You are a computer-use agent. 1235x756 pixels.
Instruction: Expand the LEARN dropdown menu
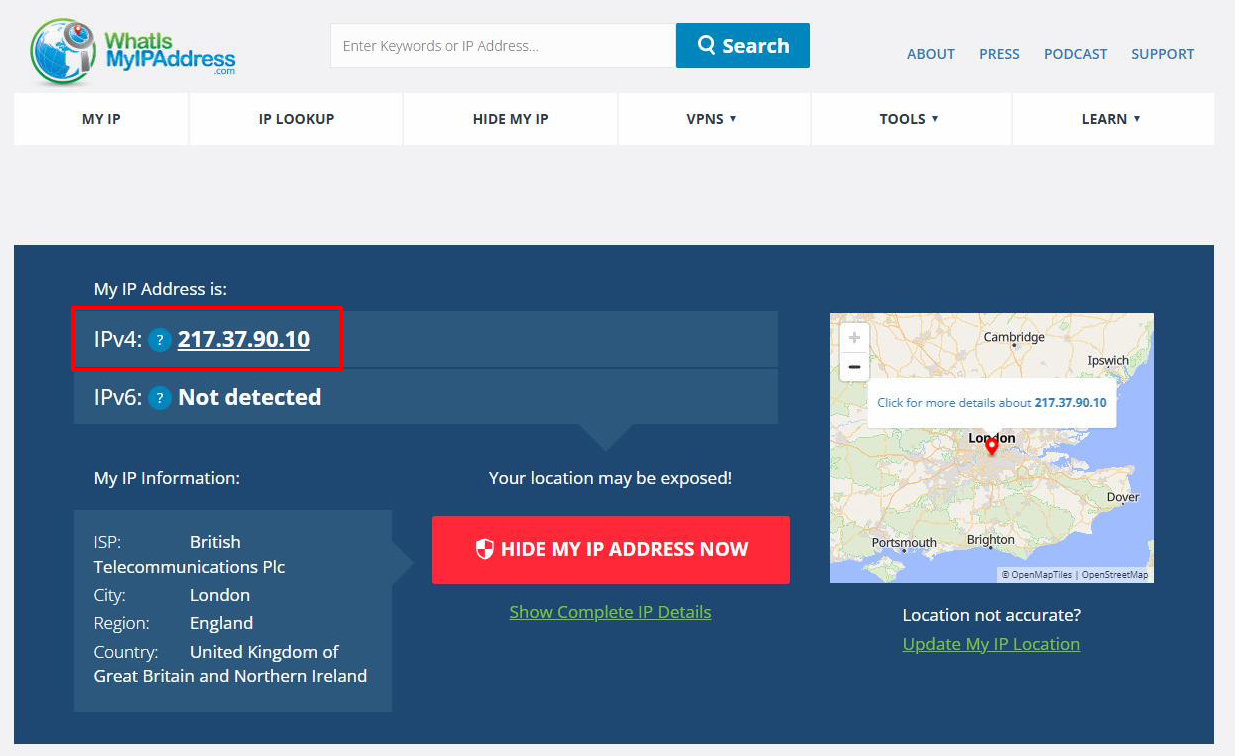pyautogui.click(x=1111, y=119)
